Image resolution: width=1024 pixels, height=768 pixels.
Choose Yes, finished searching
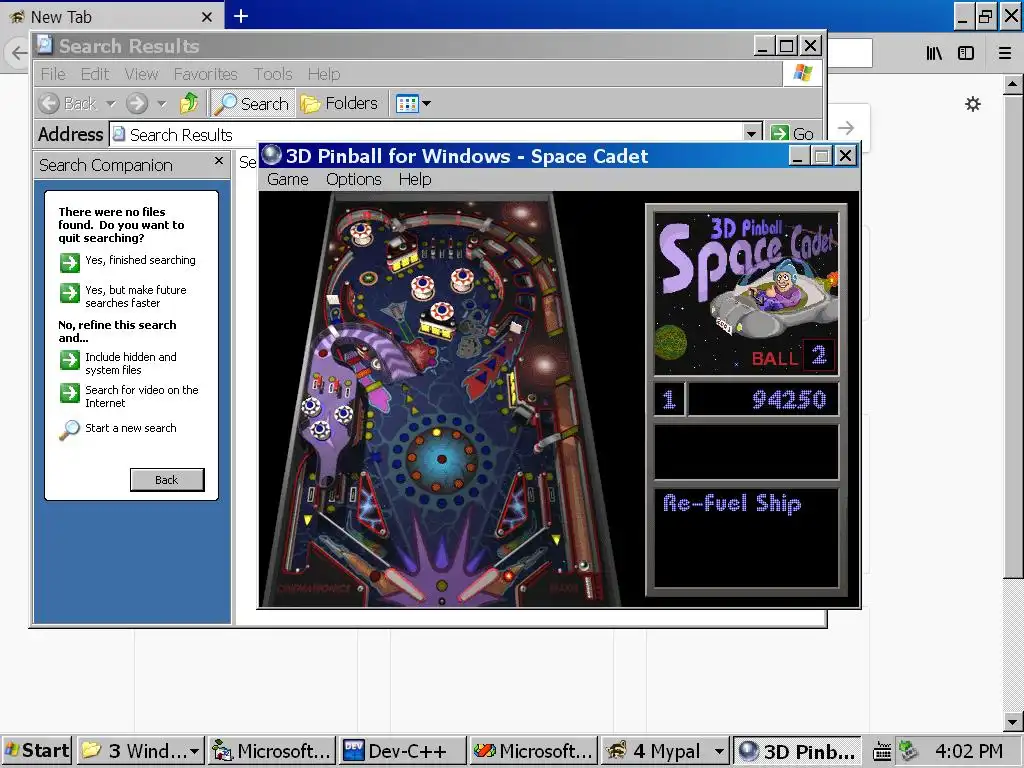pos(140,260)
